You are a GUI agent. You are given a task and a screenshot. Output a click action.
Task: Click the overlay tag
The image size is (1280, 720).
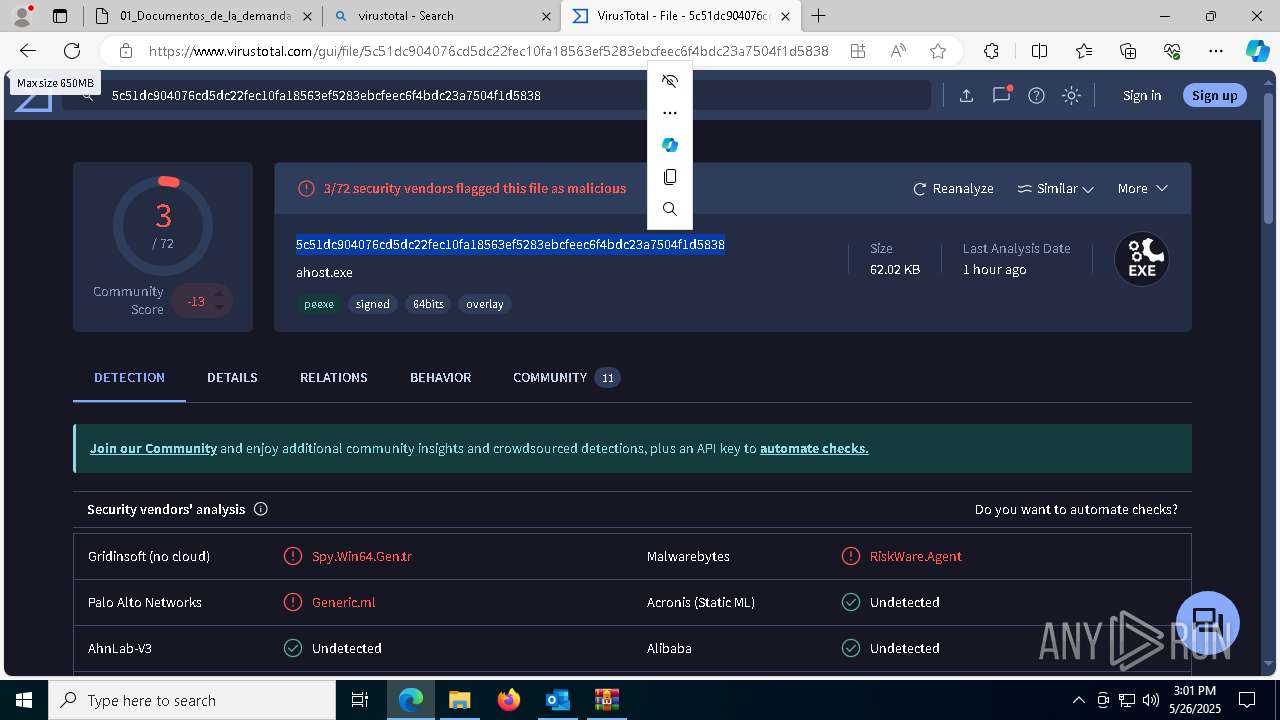(484, 304)
